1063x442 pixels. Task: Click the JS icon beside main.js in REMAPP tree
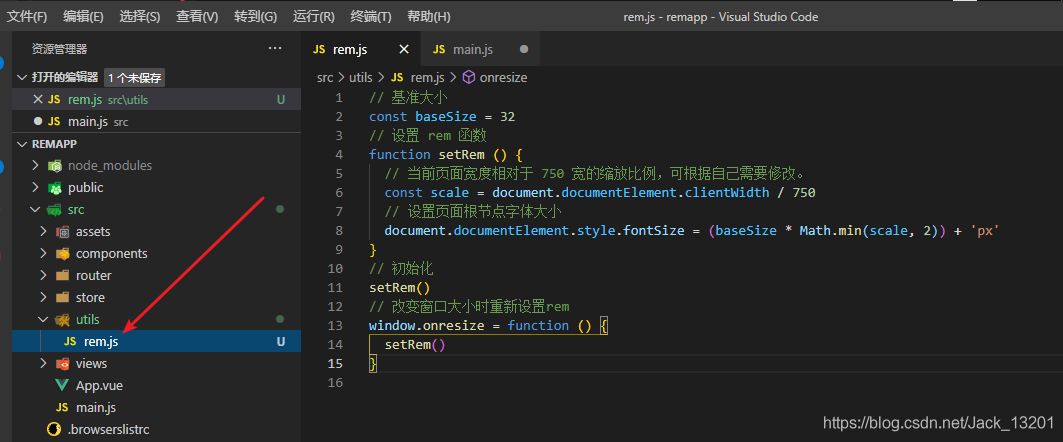[x=62, y=408]
